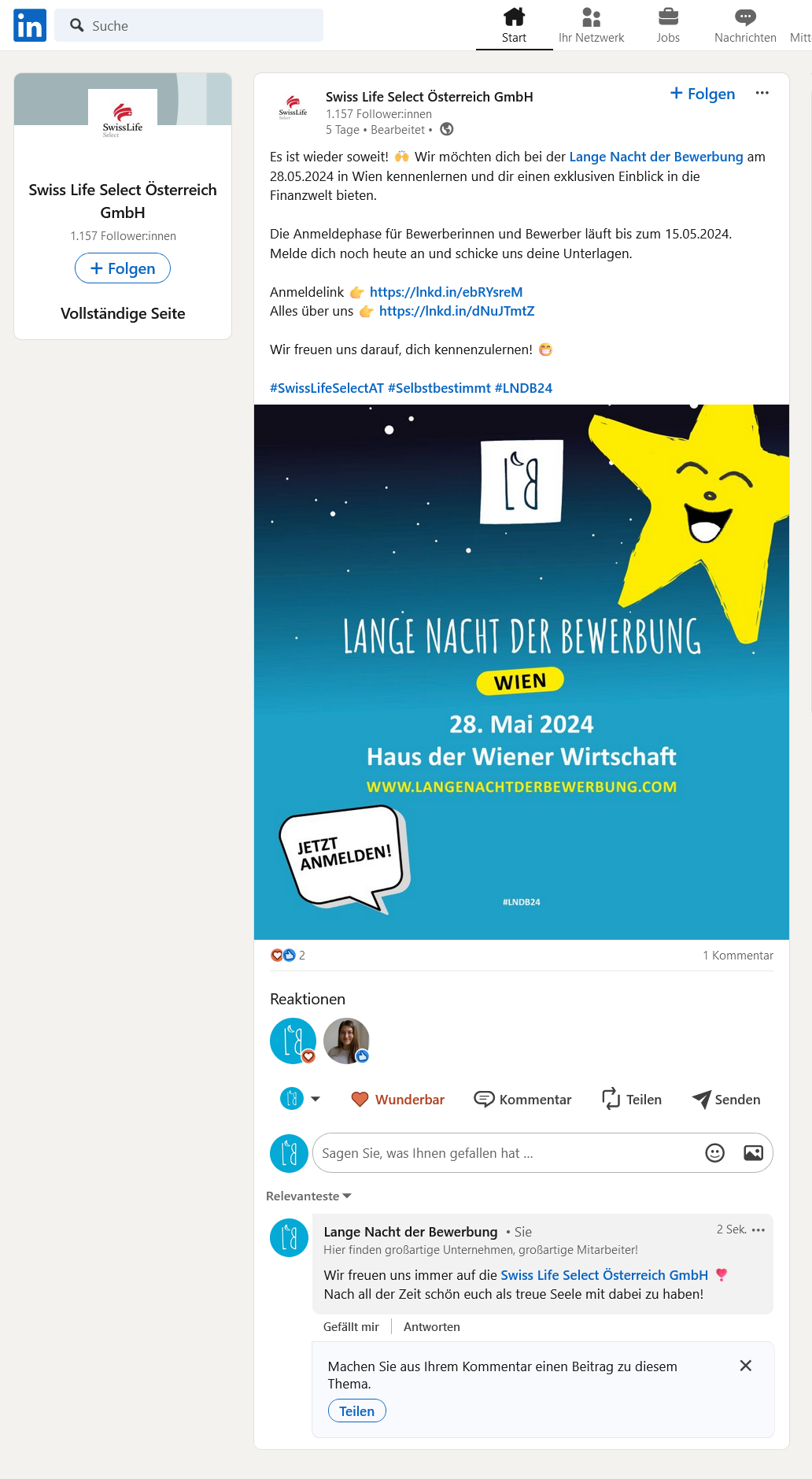Click the add image icon in comment box
This screenshot has width=812, height=1479.
(753, 1153)
